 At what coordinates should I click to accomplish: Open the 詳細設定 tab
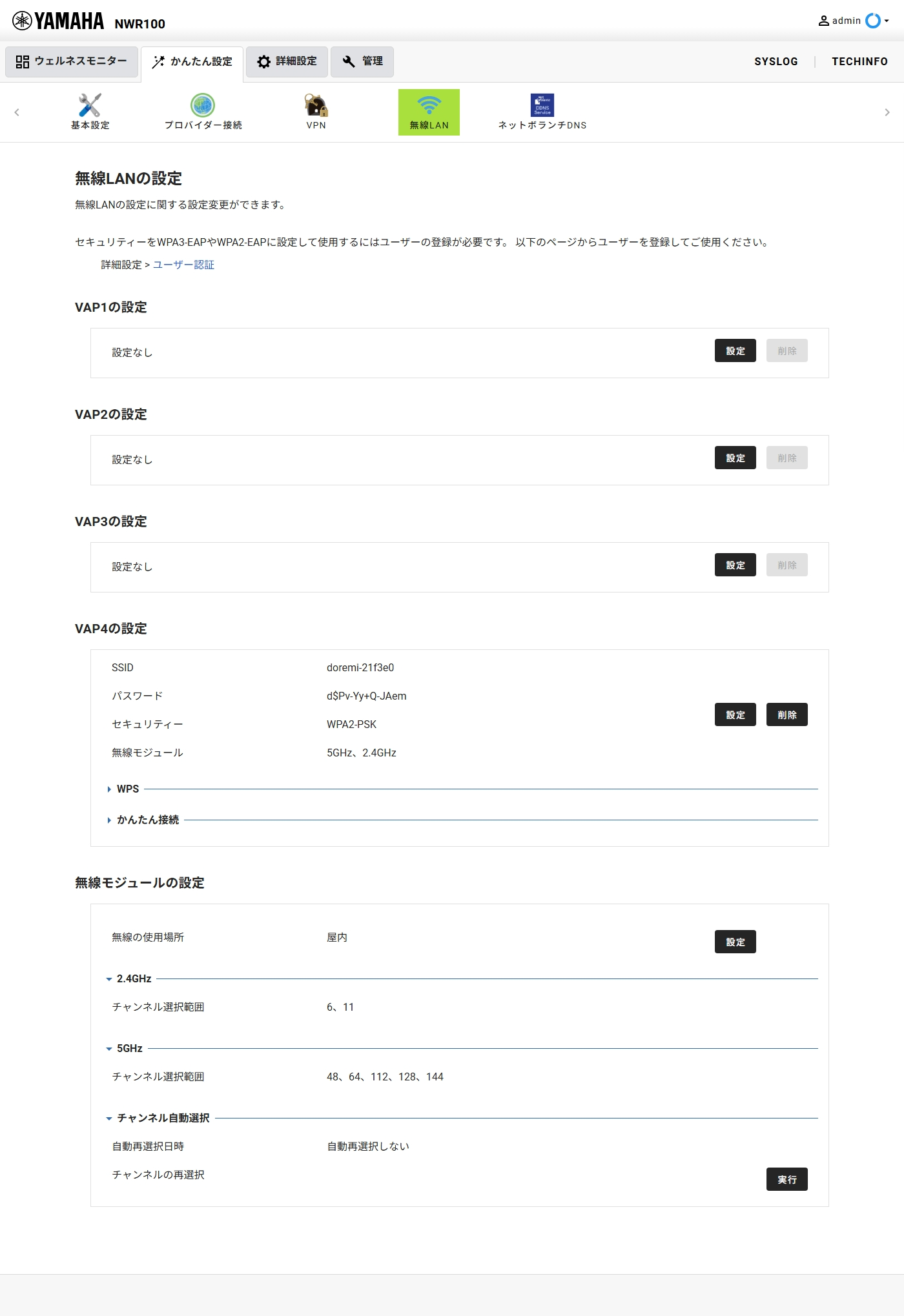[287, 61]
